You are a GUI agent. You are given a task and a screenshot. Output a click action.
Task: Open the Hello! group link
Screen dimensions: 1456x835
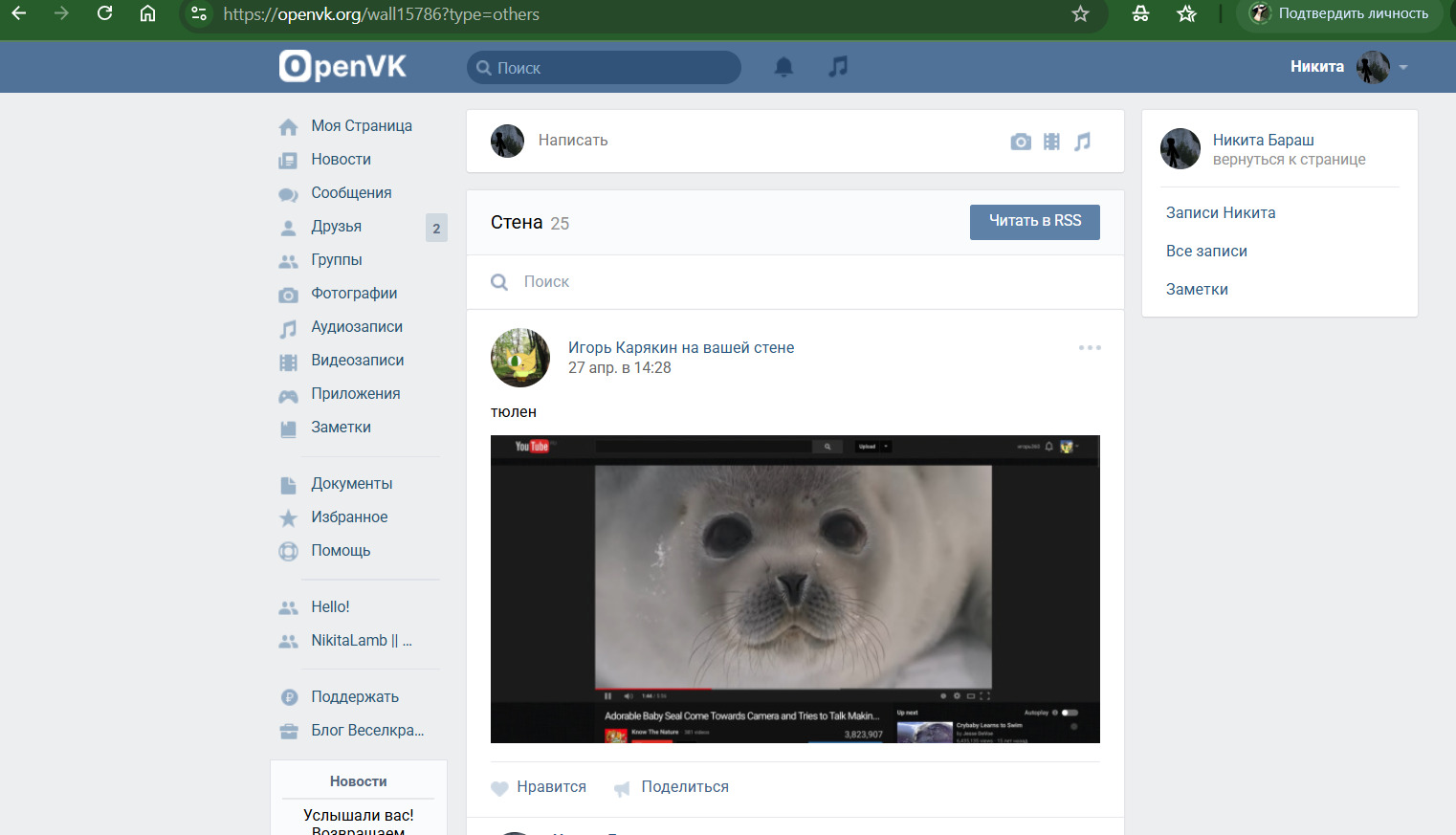(330, 606)
